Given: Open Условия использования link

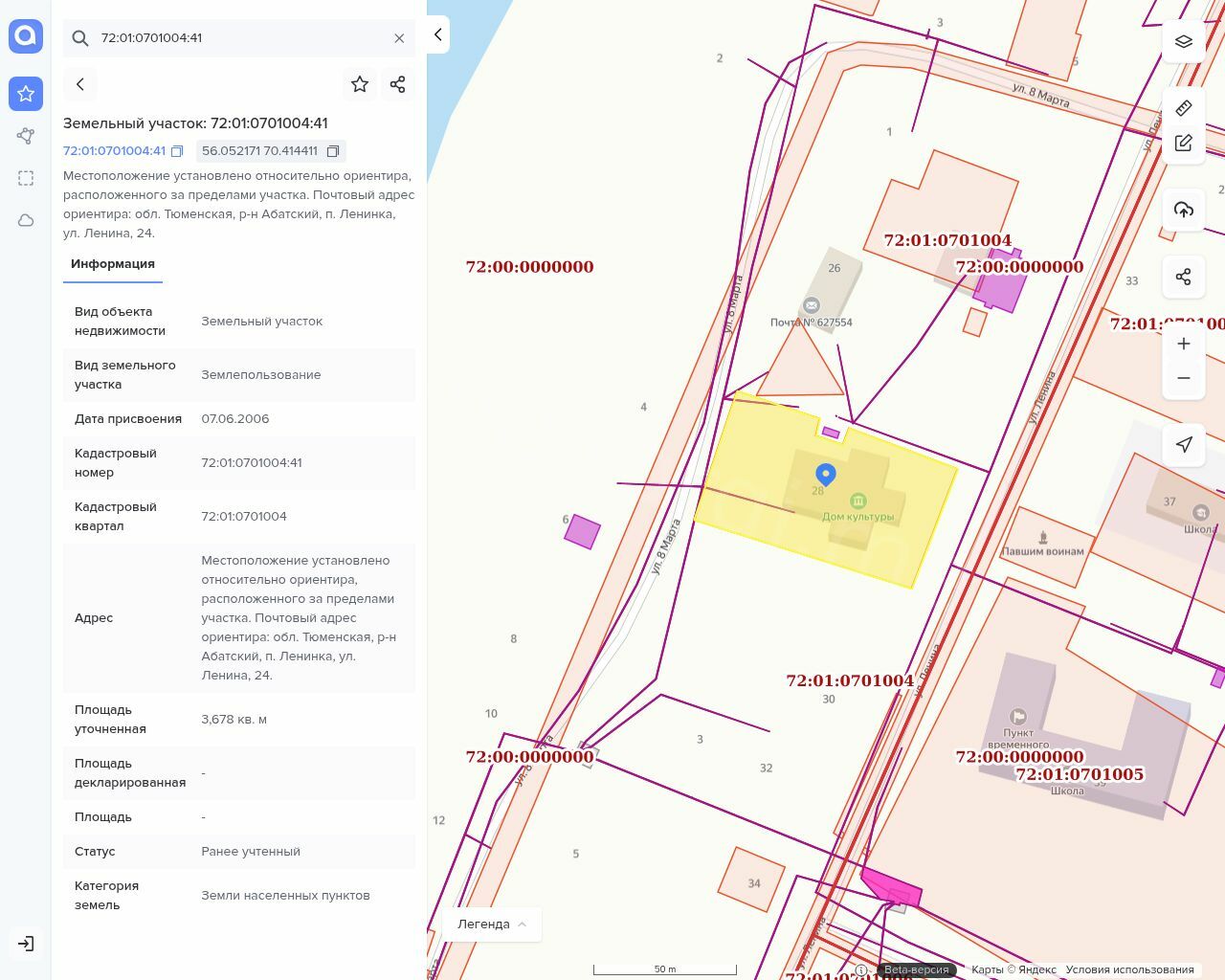Looking at the screenshot, I should pyautogui.click(x=1129, y=969).
